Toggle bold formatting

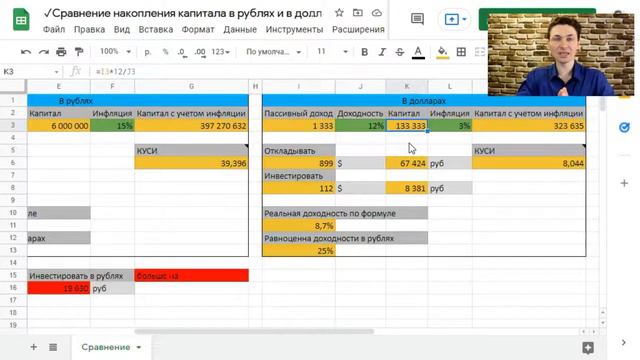[364, 52]
